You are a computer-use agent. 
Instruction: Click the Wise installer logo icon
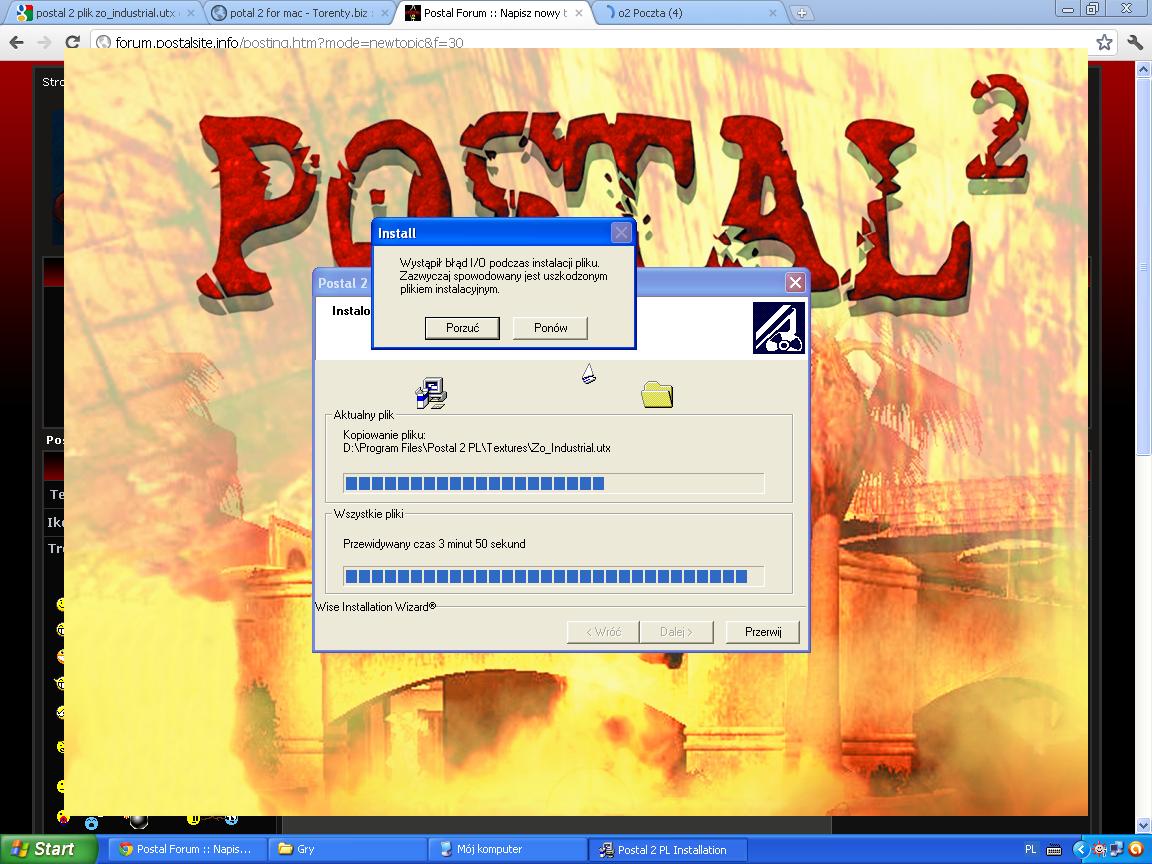tap(779, 328)
